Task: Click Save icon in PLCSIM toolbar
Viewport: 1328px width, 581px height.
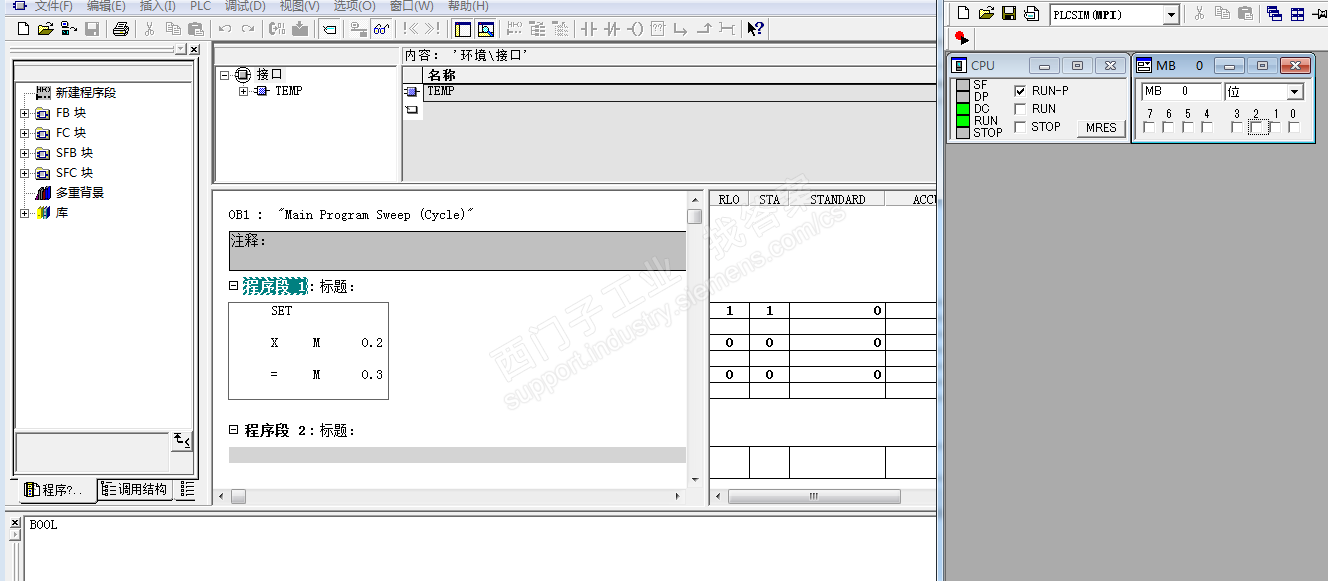Action: pos(1009,13)
